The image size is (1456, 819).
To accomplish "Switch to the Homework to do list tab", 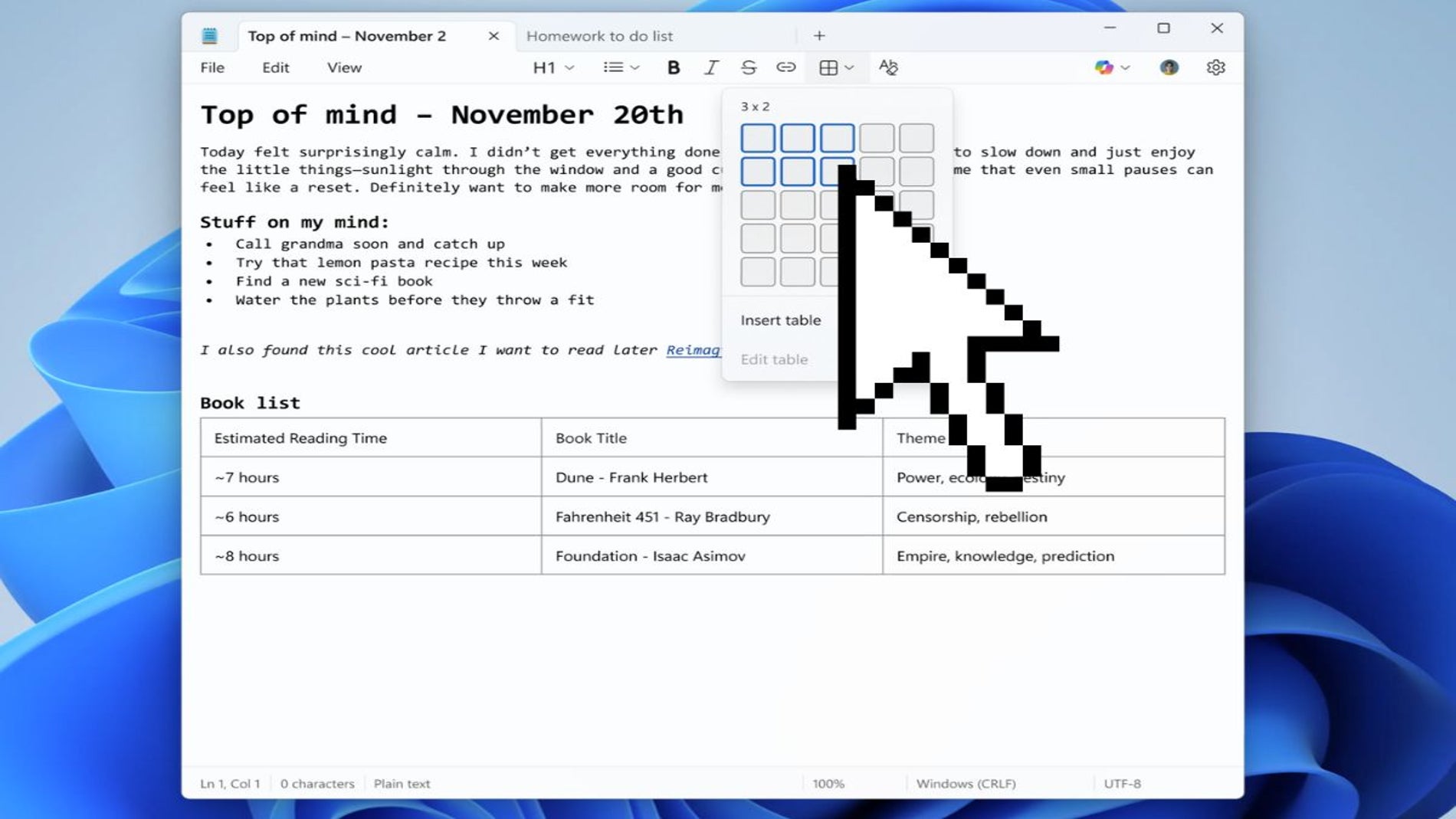I will tap(599, 36).
